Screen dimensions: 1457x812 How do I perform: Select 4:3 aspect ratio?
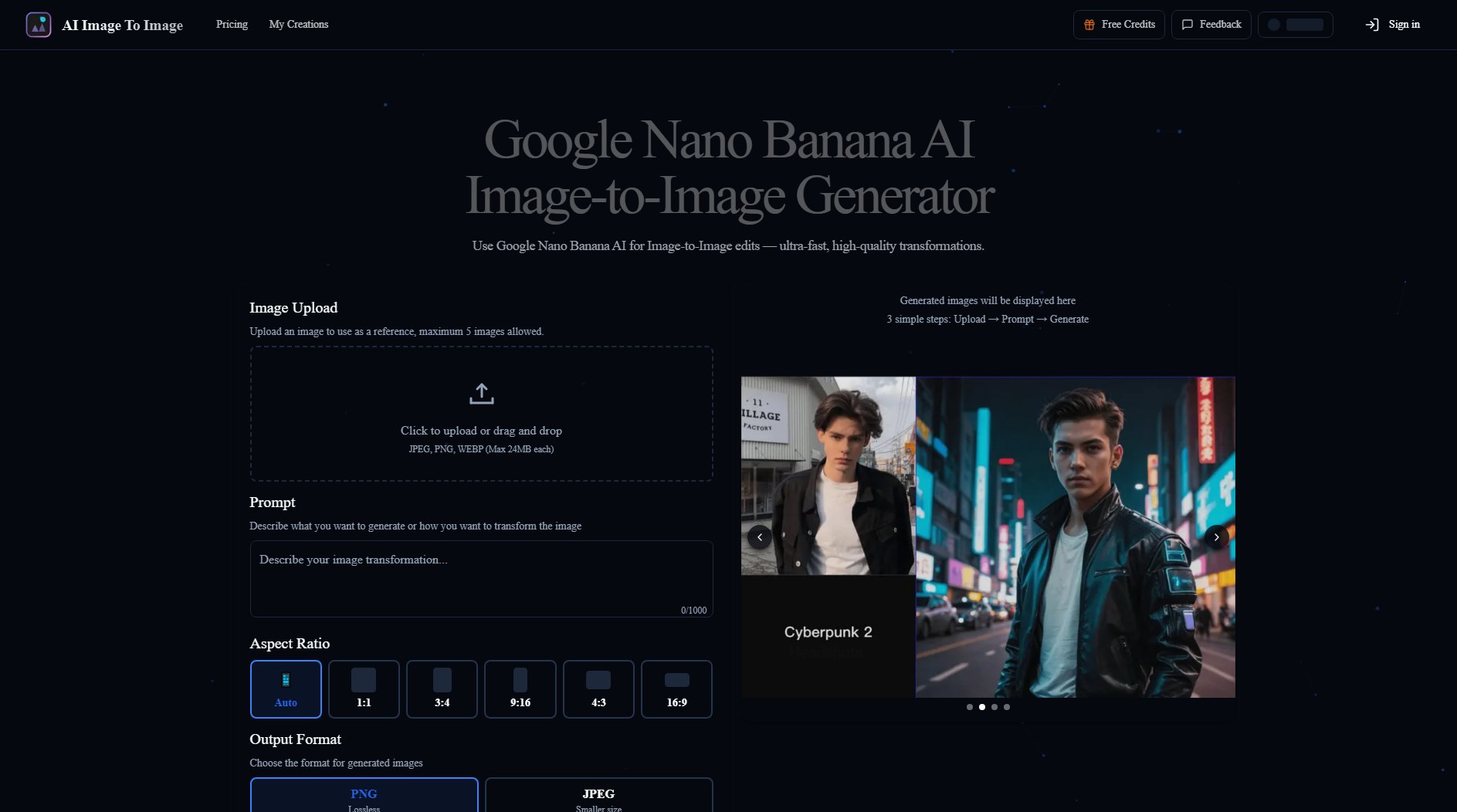598,689
